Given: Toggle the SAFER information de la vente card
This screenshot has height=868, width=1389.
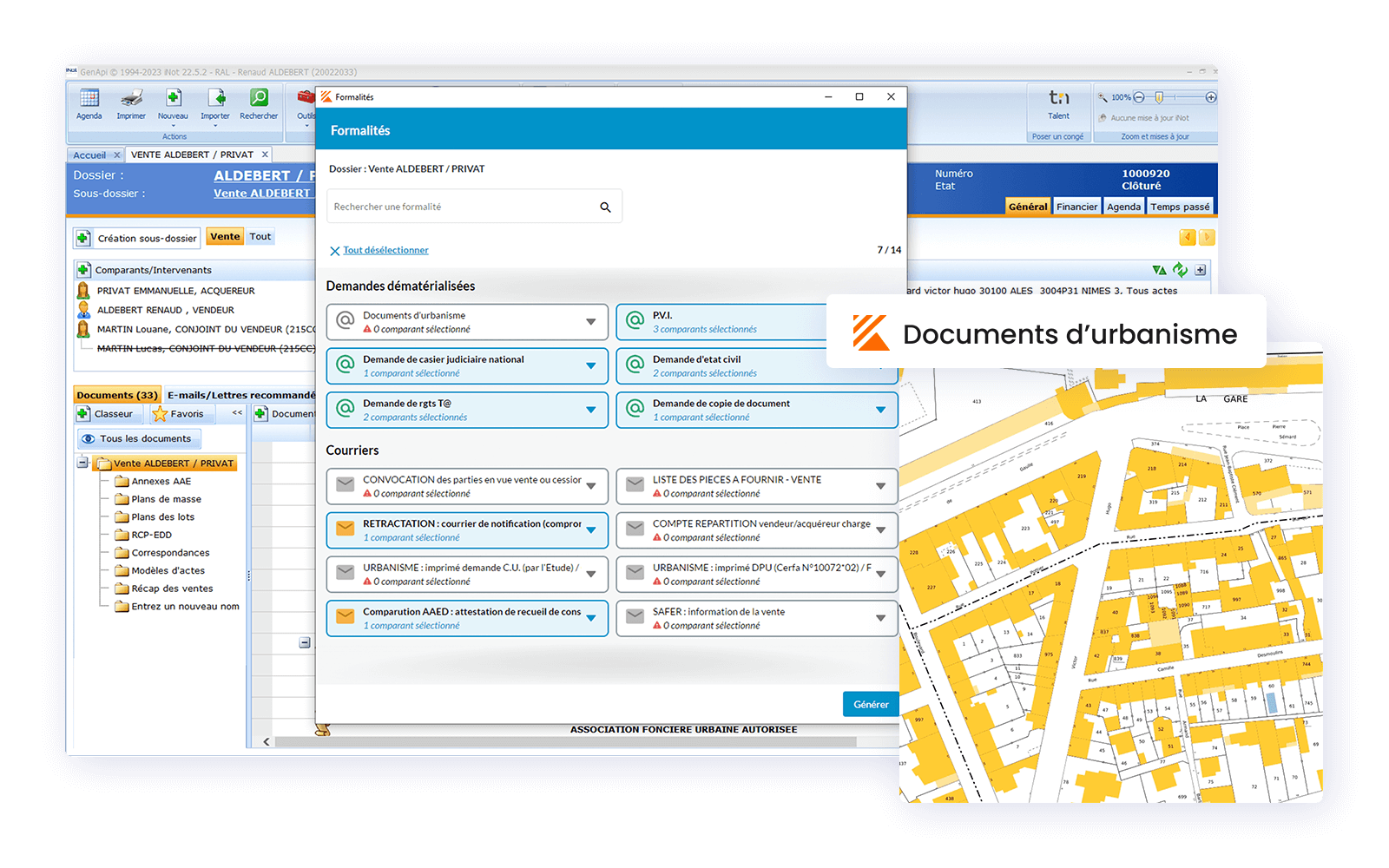Looking at the screenshot, I should [757, 618].
